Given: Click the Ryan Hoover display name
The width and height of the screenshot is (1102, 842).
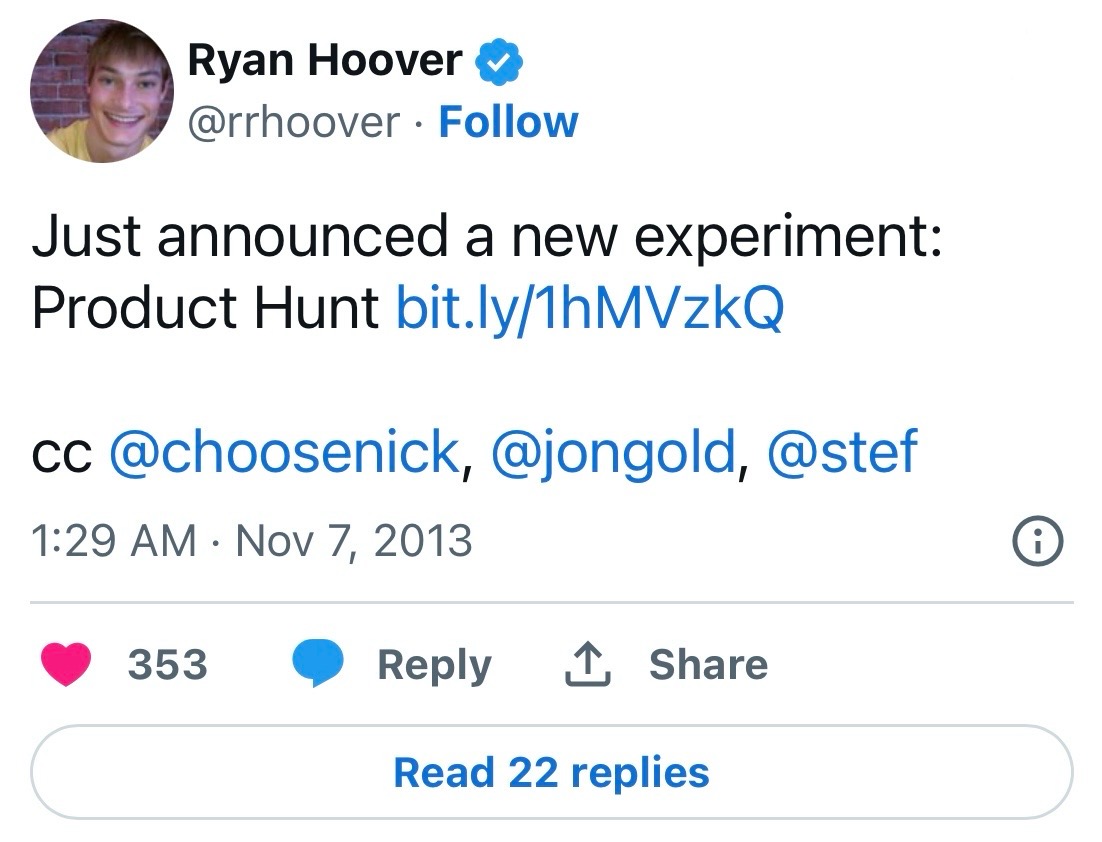Looking at the screenshot, I should pos(324,62).
